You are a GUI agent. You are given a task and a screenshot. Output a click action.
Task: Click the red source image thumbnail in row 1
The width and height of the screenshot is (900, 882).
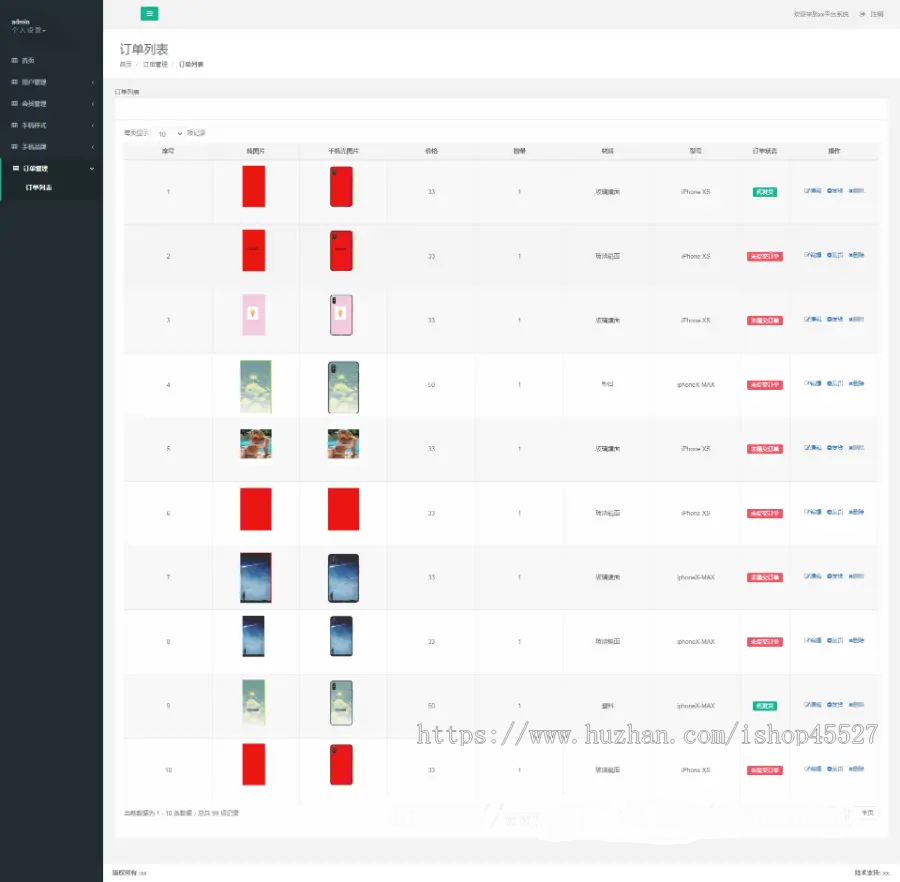[254, 186]
